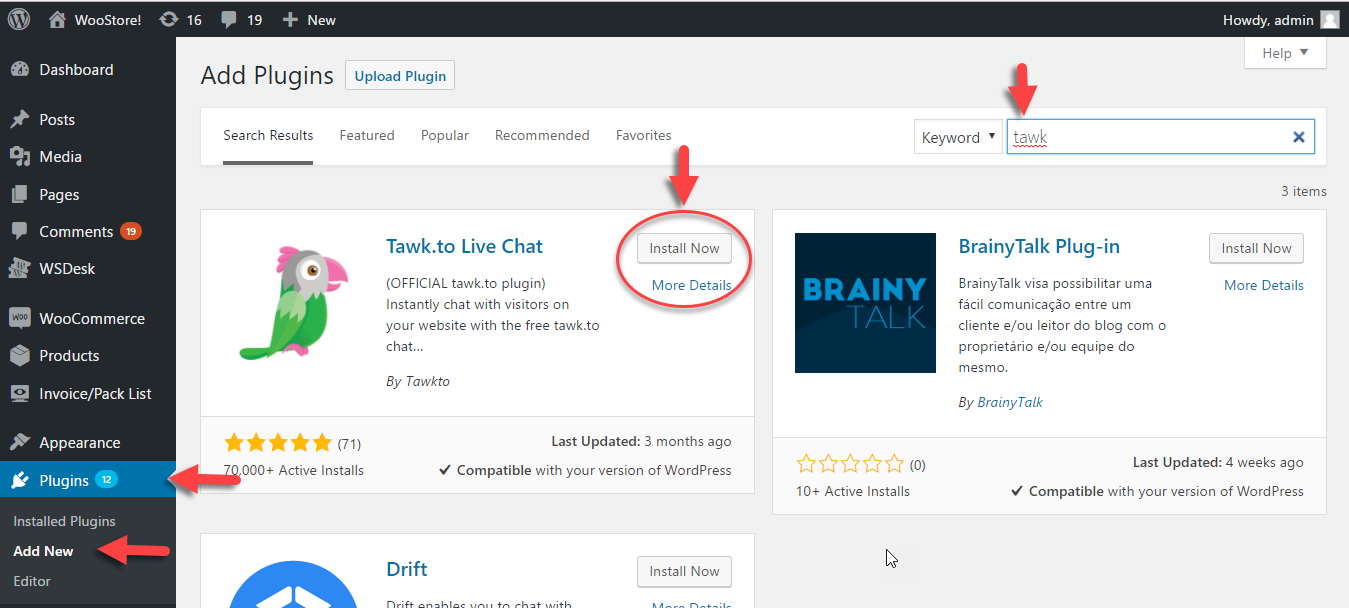
Task: Open Installed Plugins submenu item
Action: pos(65,521)
